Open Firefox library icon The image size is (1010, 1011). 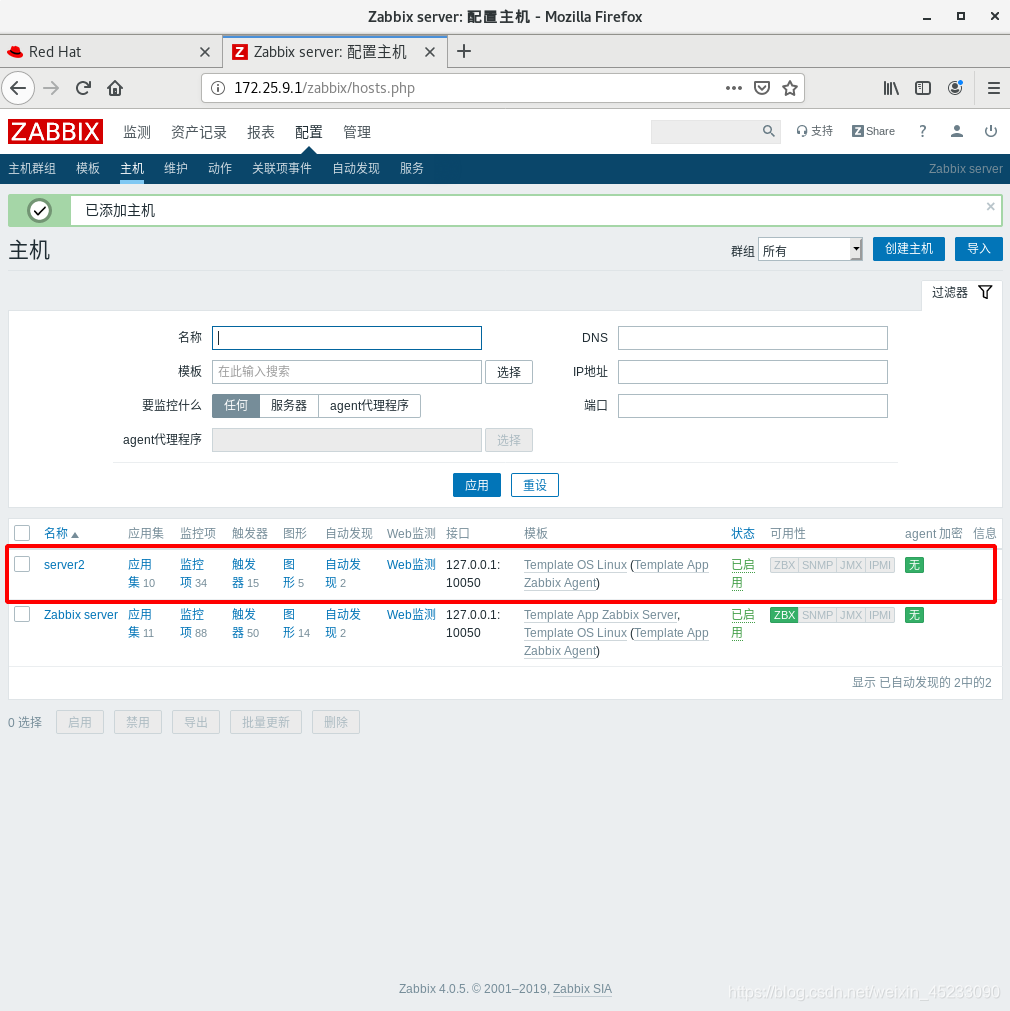click(891, 88)
